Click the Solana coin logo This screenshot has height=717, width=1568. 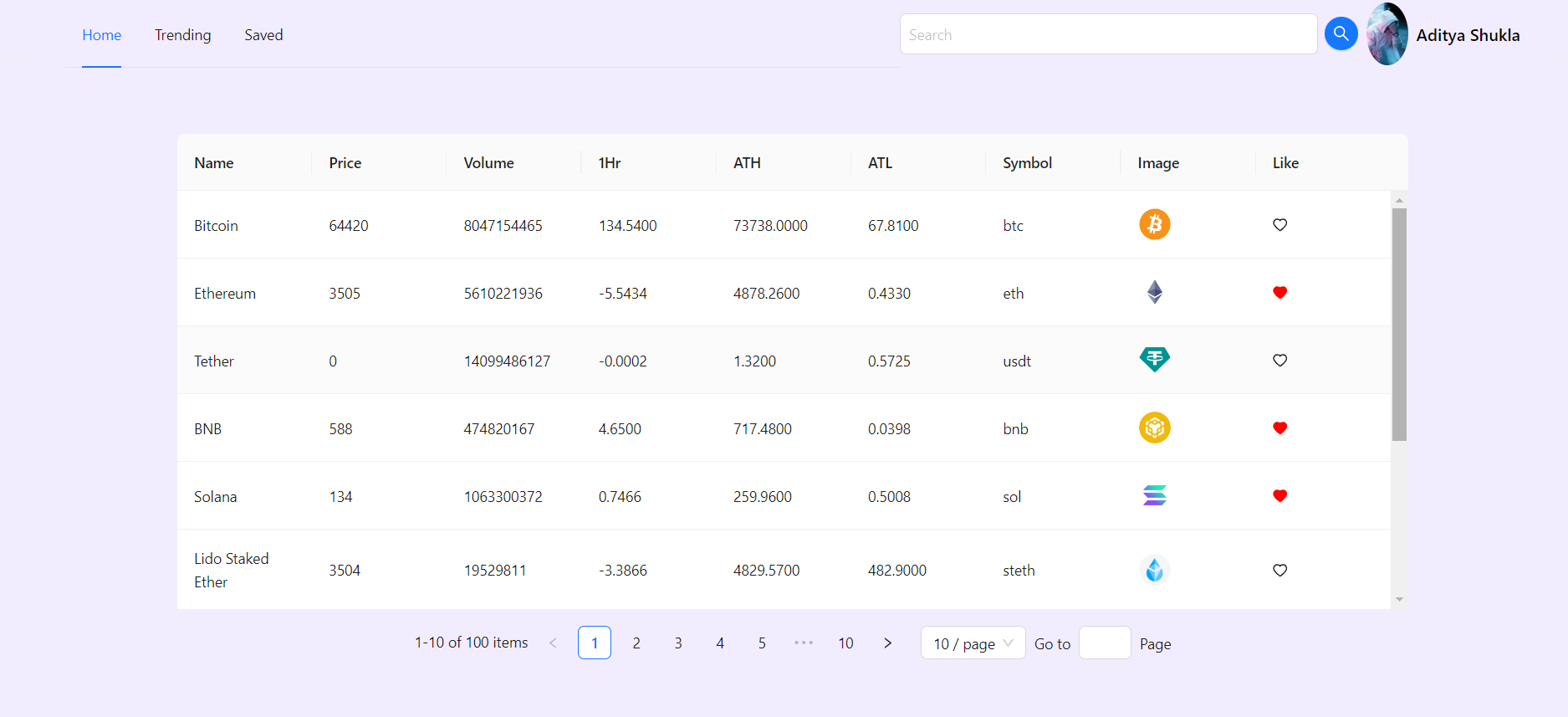1154,495
